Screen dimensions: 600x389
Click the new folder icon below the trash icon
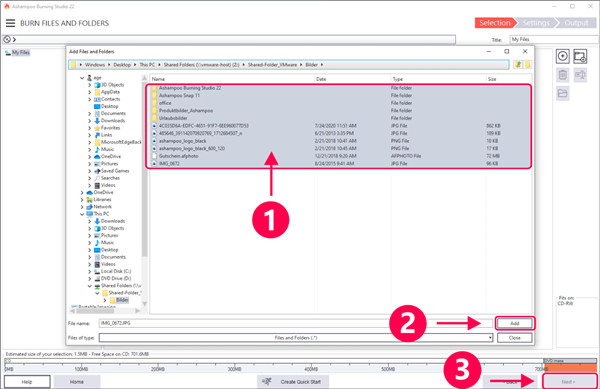click(562, 93)
